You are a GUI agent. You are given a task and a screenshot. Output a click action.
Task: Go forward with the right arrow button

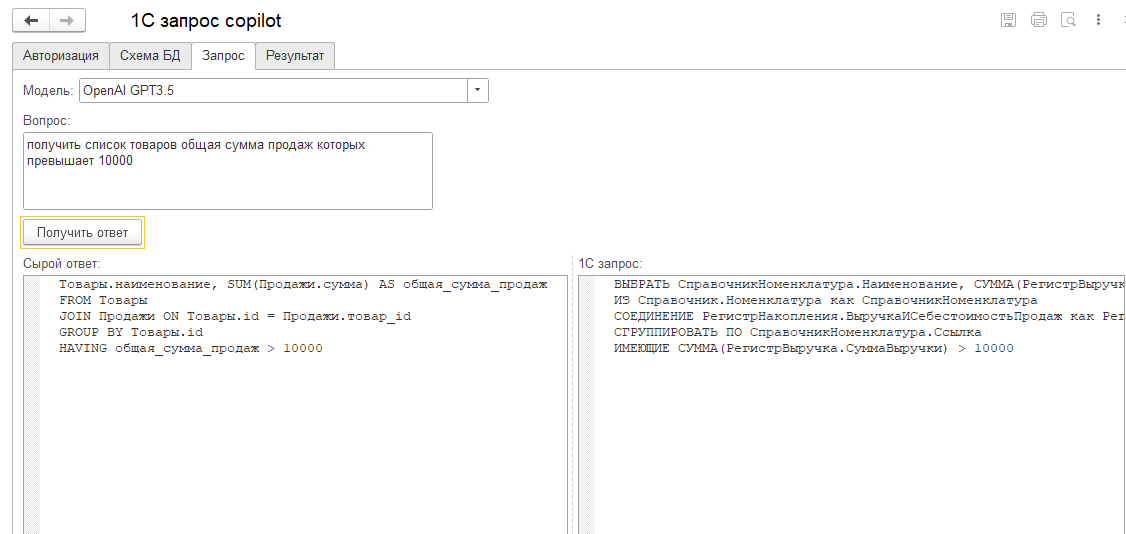(x=68, y=21)
